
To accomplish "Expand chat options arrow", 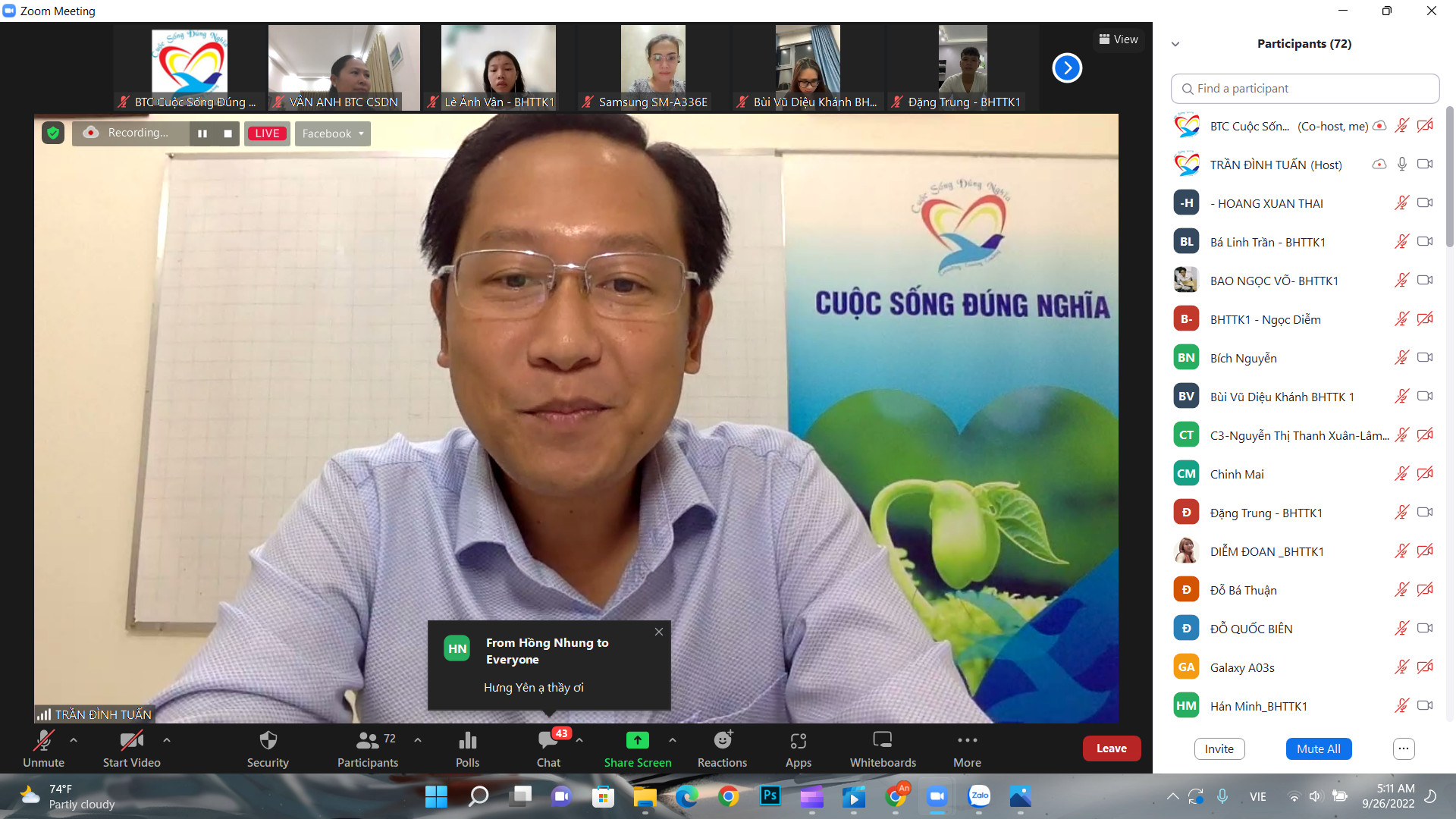I will [x=579, y=740].
